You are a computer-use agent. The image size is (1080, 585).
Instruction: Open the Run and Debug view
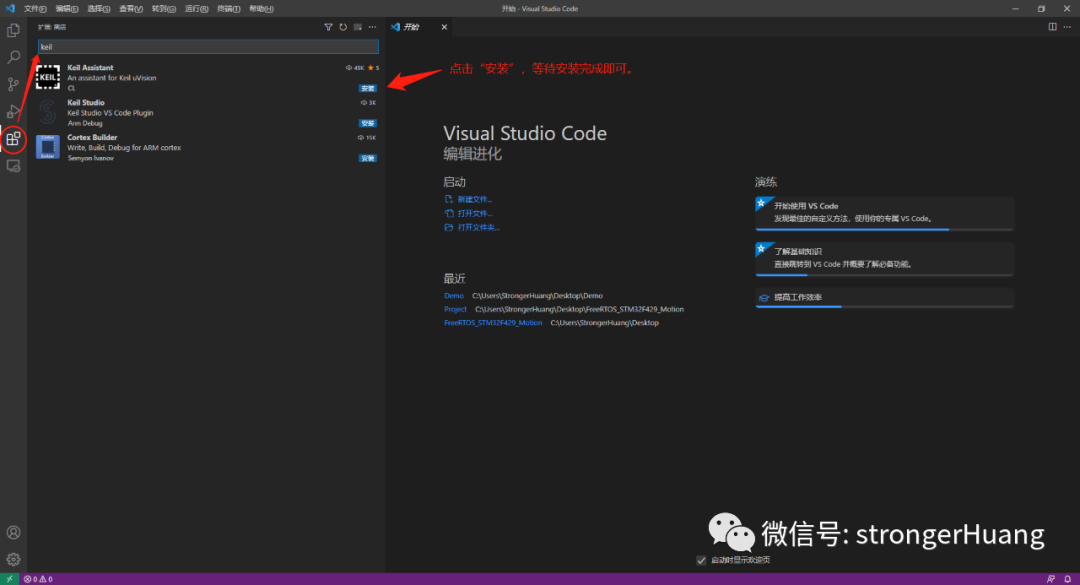[13, 111]
